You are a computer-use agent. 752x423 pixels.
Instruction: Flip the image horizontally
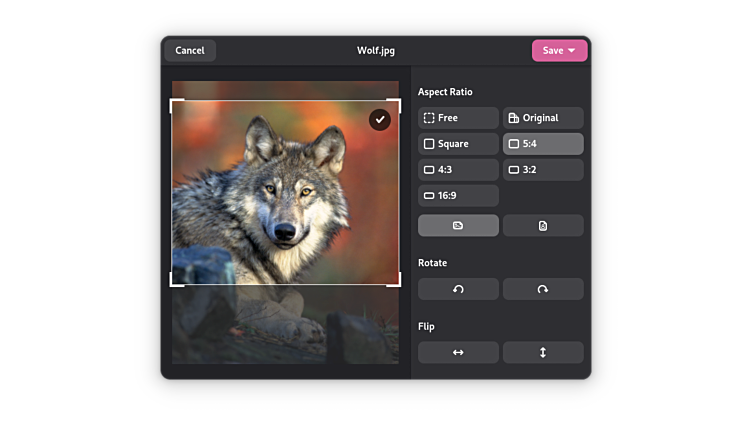[x=458, y=352]
